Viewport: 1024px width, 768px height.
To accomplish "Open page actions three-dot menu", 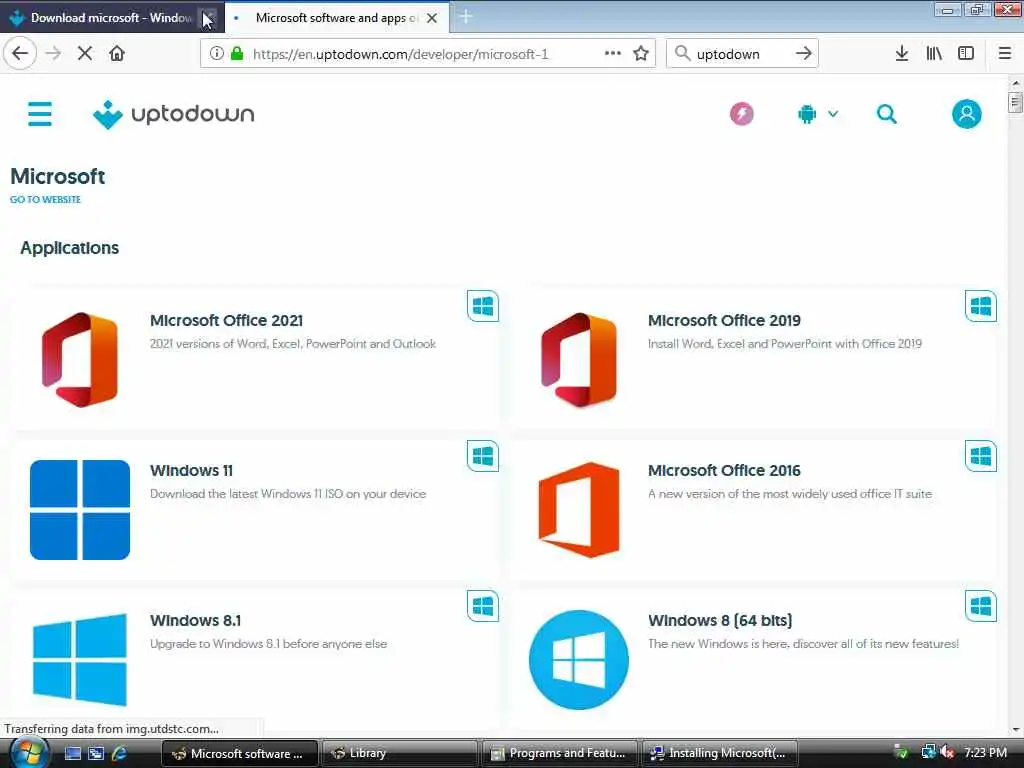I will point(613,53).
